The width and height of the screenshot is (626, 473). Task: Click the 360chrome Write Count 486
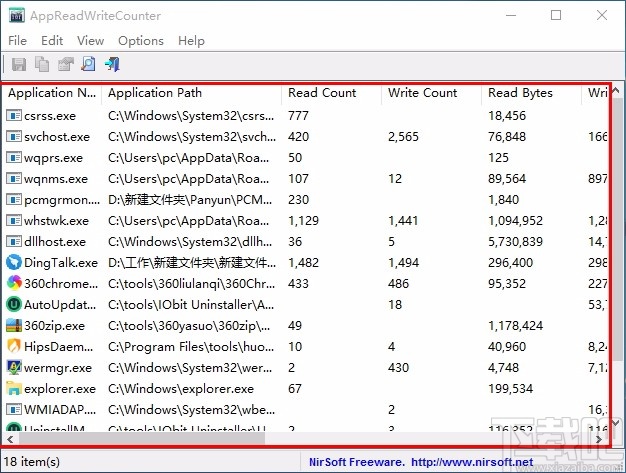coord(398,283)
